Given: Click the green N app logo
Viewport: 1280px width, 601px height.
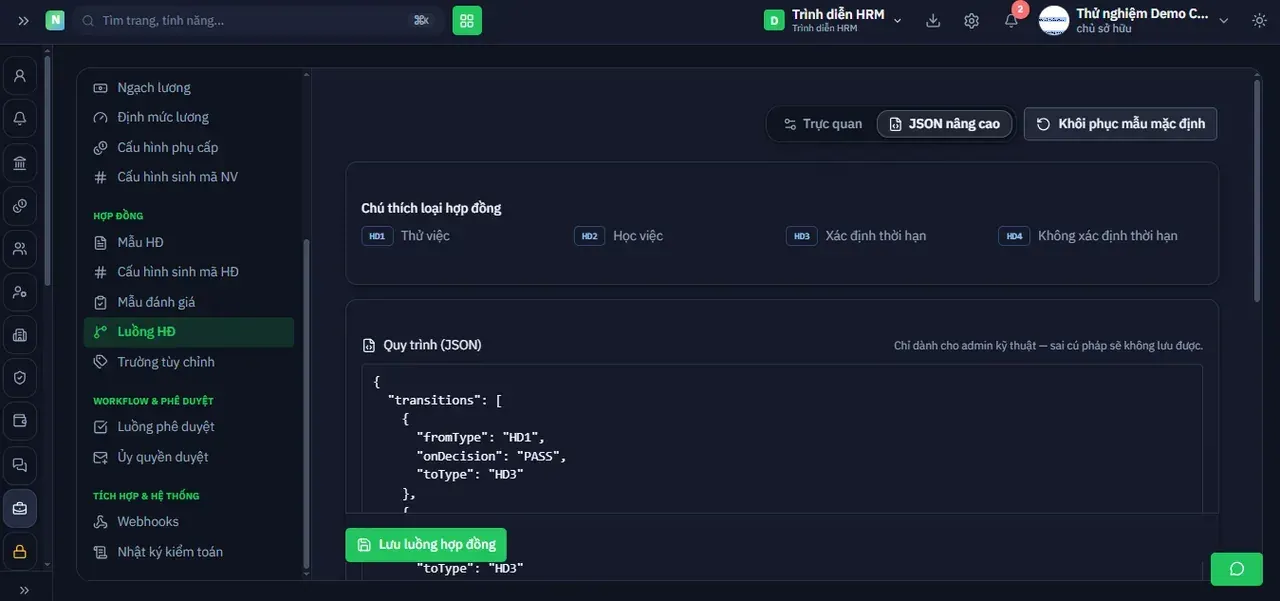Looking at the screenshot, I should pos(55,20).
